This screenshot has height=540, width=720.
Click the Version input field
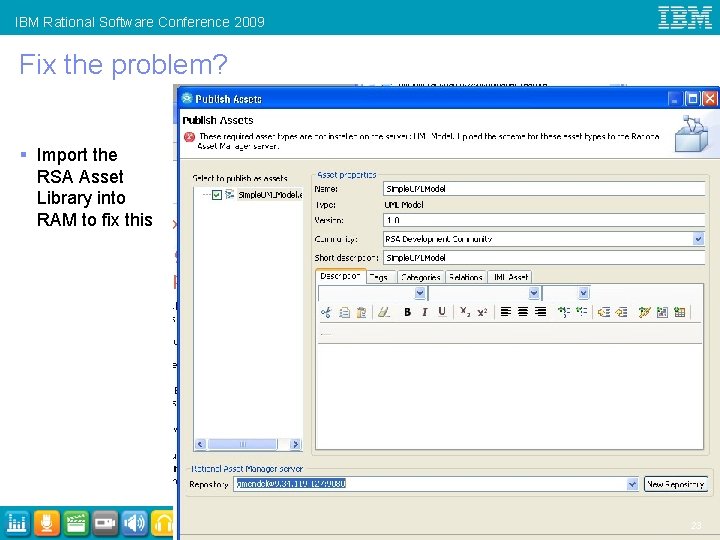click(x=544, y=220)
